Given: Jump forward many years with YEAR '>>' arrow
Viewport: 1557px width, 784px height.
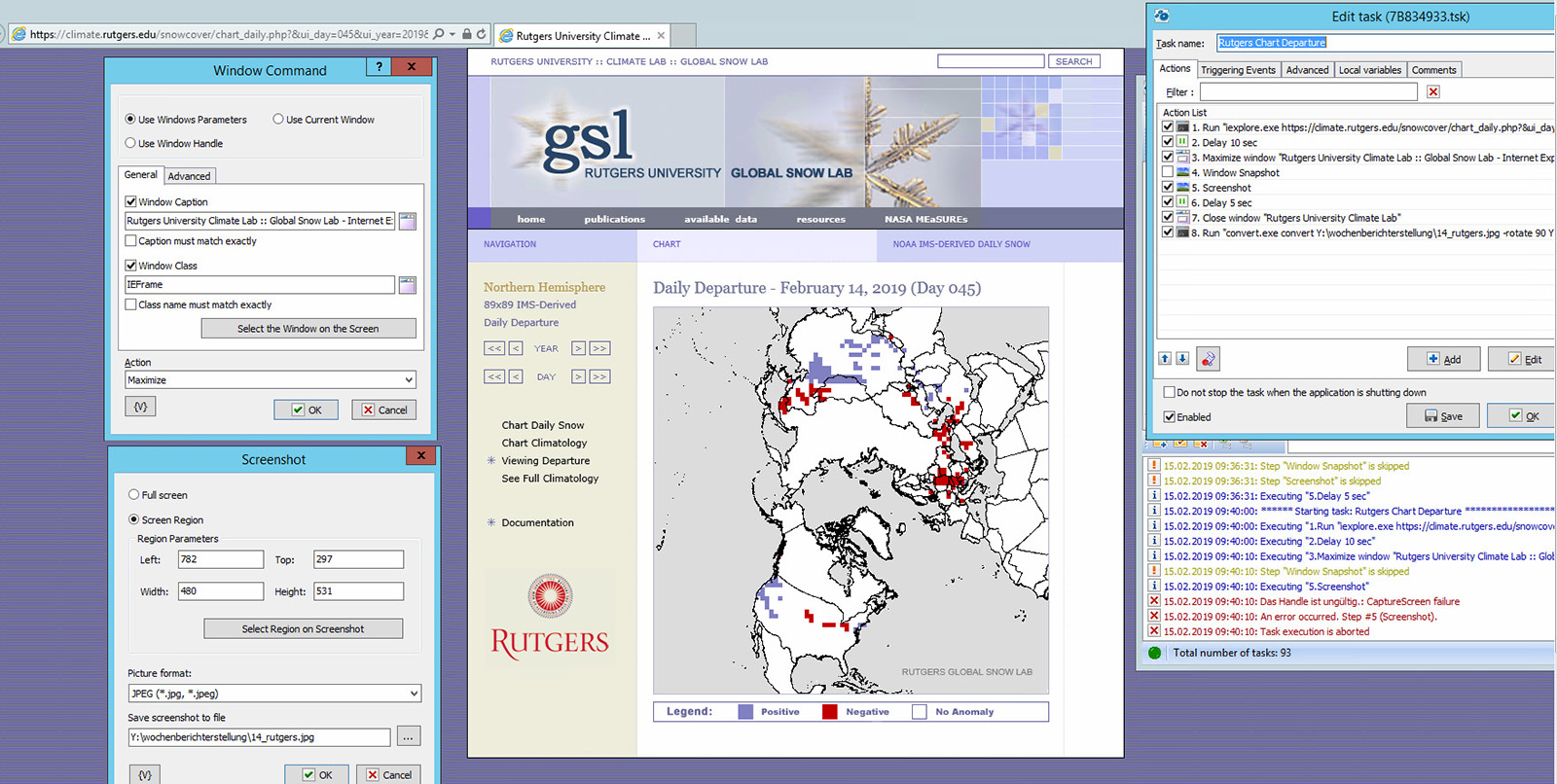Looking at the screenshot, I should (x=599, y=348).
